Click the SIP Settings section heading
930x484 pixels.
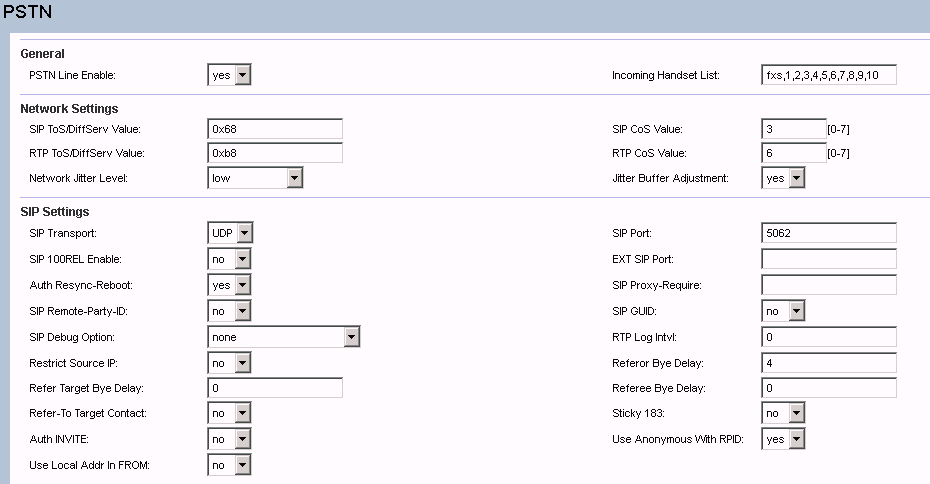(55, 212)
